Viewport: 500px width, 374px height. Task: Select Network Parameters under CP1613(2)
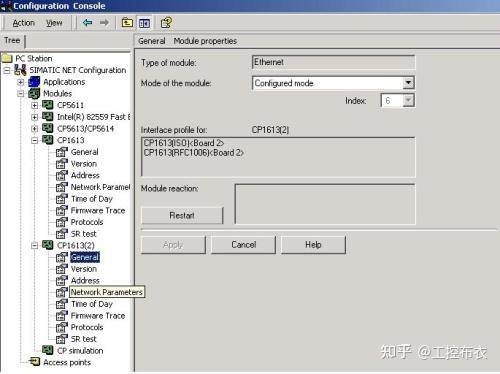[x=107, y=292]
